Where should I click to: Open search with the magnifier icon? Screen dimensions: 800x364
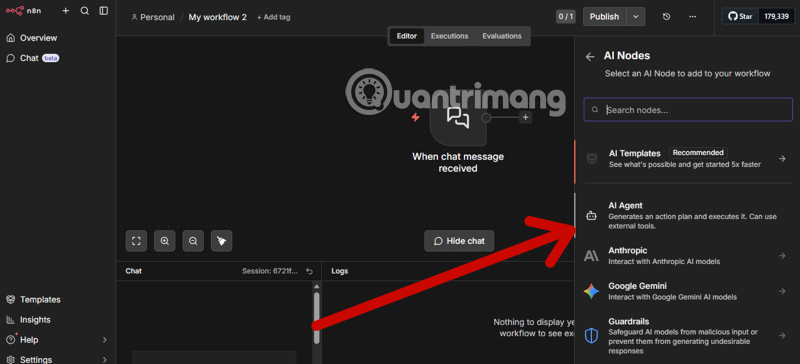coord(85,11)
